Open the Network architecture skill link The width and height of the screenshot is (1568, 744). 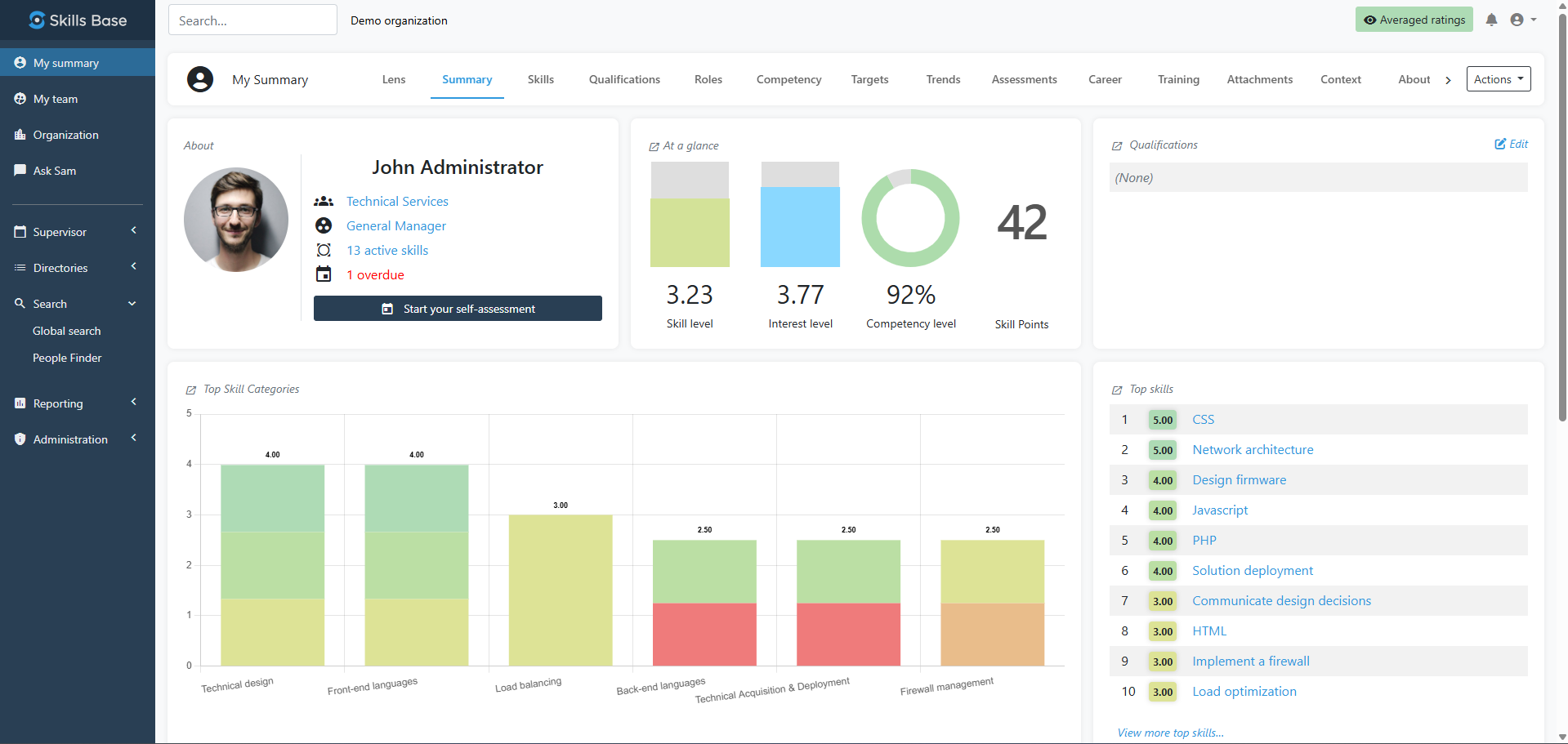point(1253,450)
